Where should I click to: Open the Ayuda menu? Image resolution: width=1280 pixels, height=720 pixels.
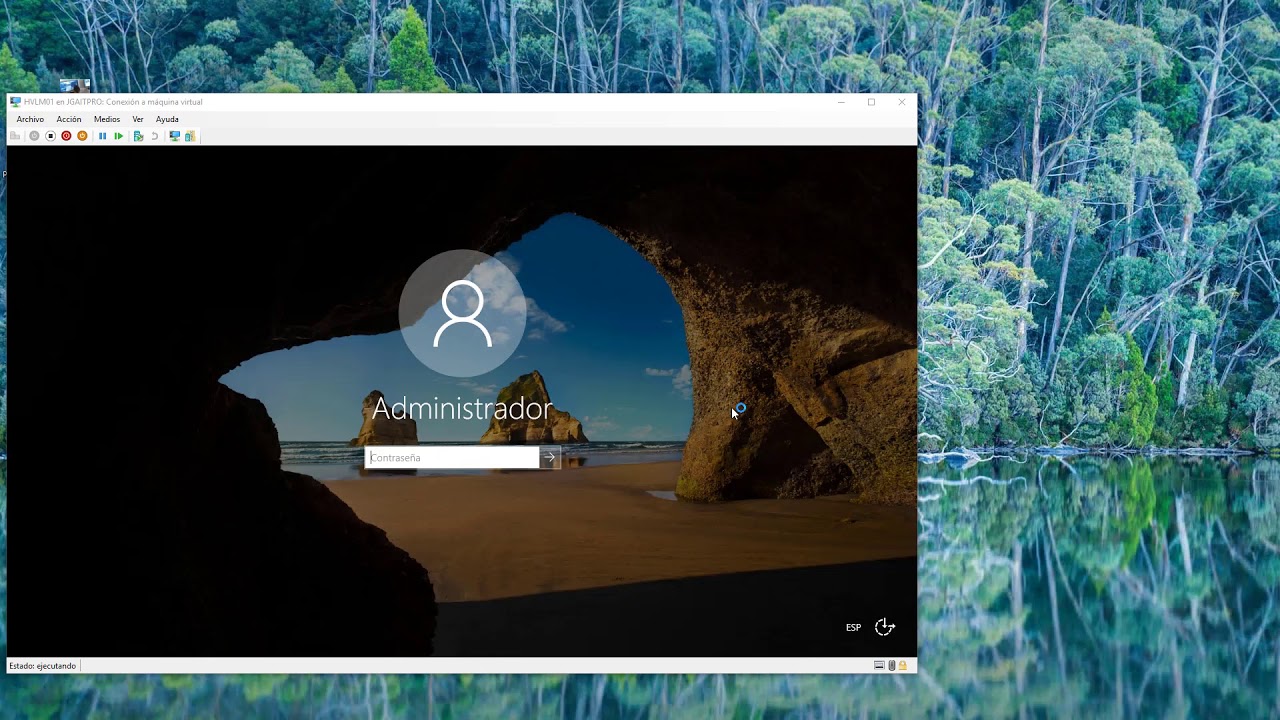click(x=167, y=119)
